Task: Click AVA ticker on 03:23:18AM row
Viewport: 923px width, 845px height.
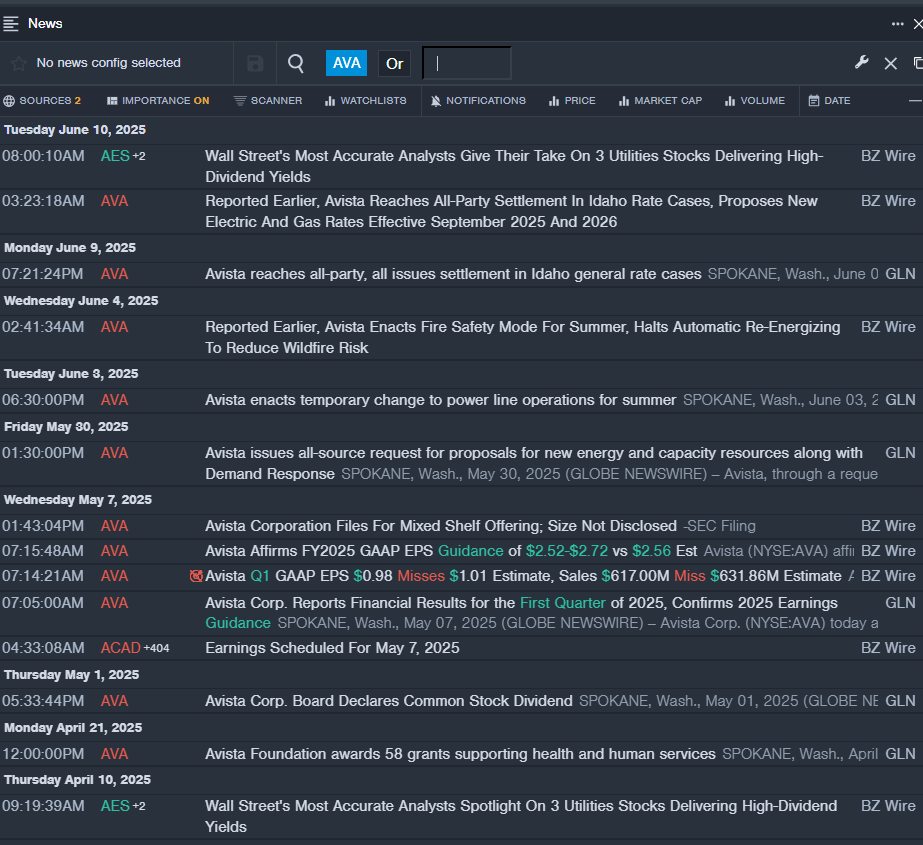Action: (x=114, y=201)
